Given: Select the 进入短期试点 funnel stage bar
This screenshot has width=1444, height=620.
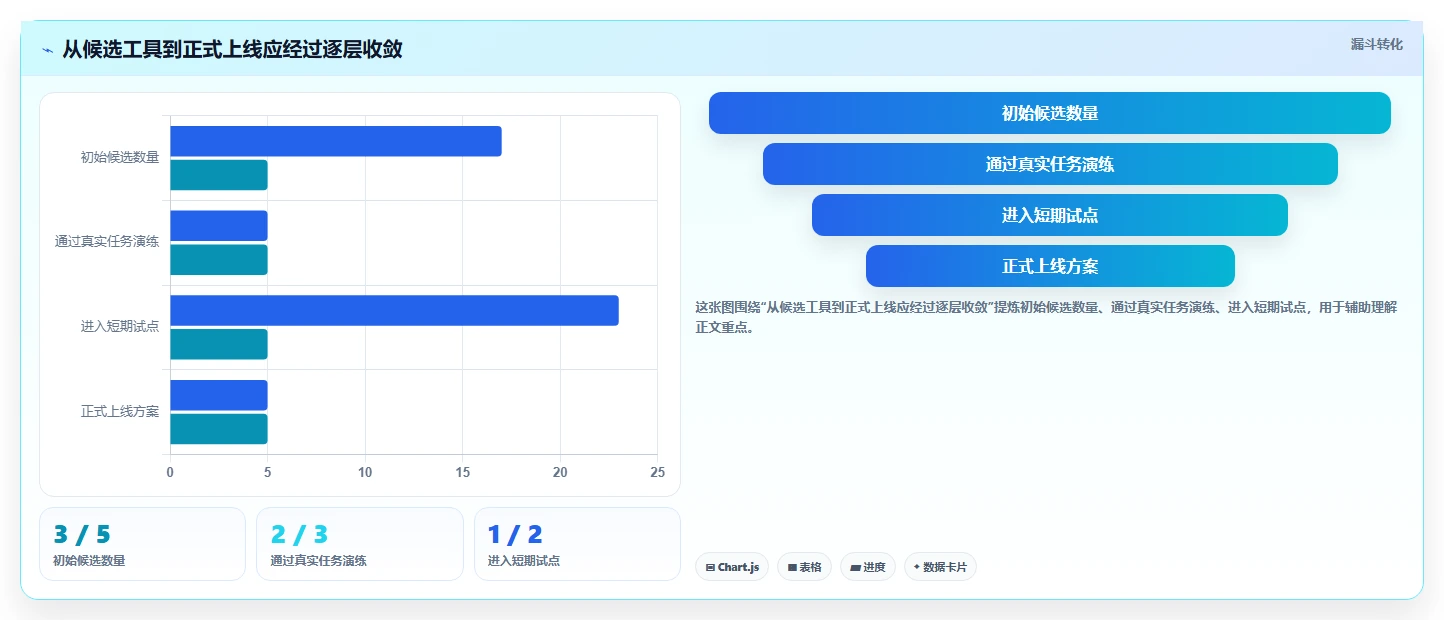Looking at the screenshot, I should point(1050,215).
